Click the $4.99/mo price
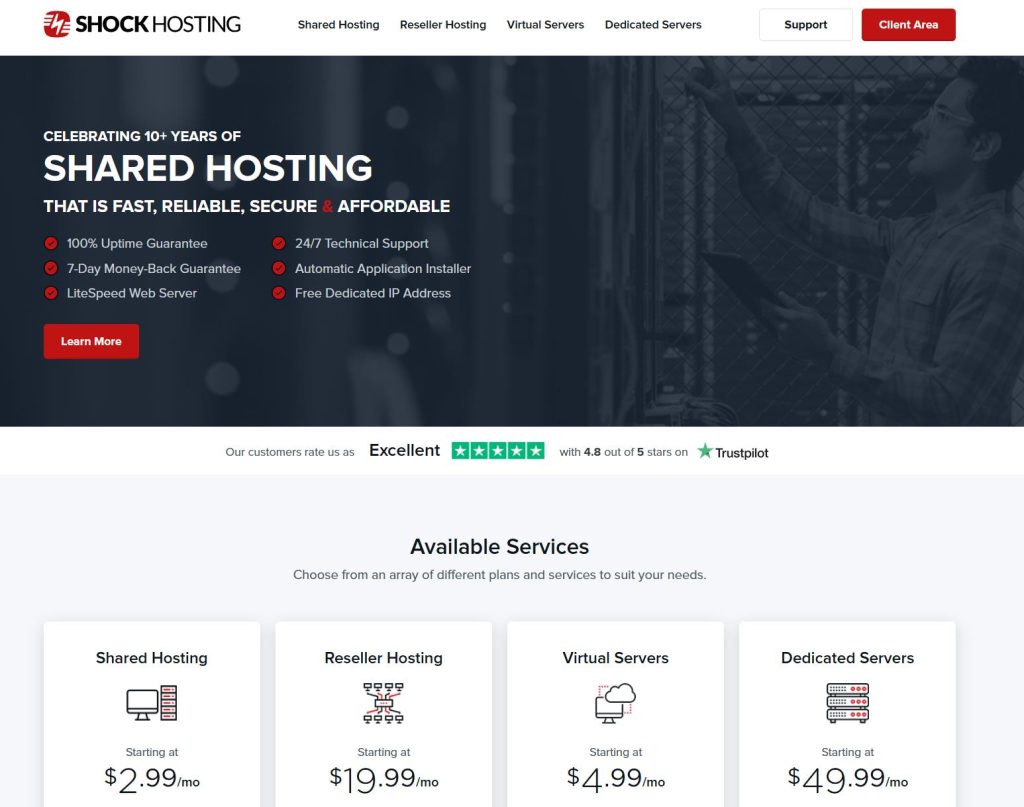The height and width of the screenshot is (807, 1024). (615, 778)
